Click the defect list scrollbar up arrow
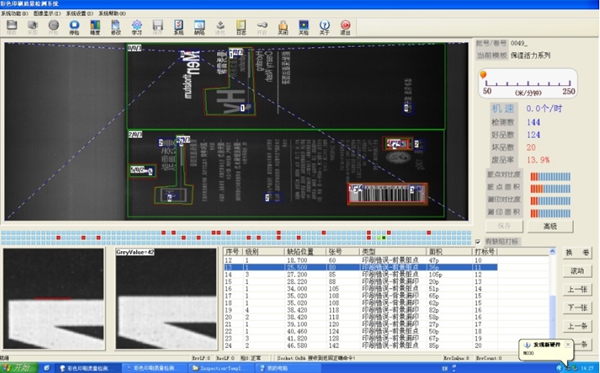 552,252
